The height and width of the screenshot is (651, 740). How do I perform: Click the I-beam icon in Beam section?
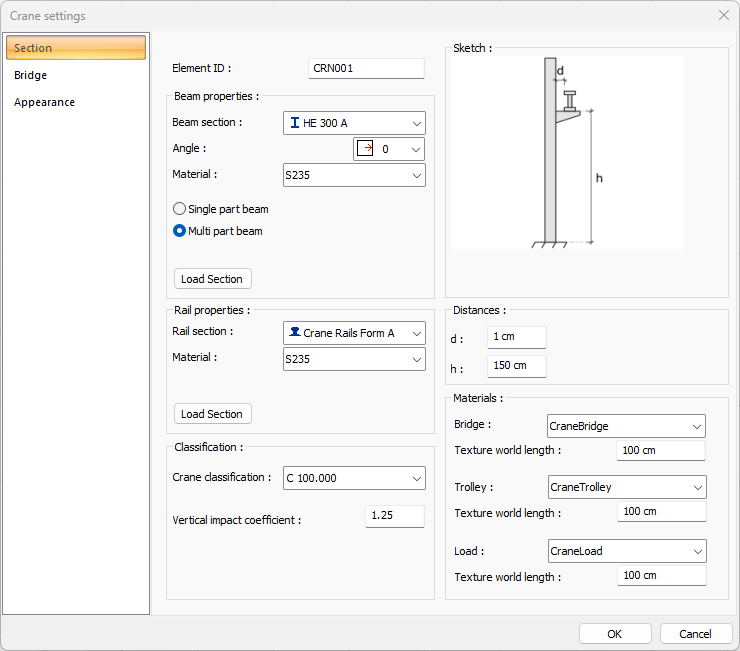point(295,123)
